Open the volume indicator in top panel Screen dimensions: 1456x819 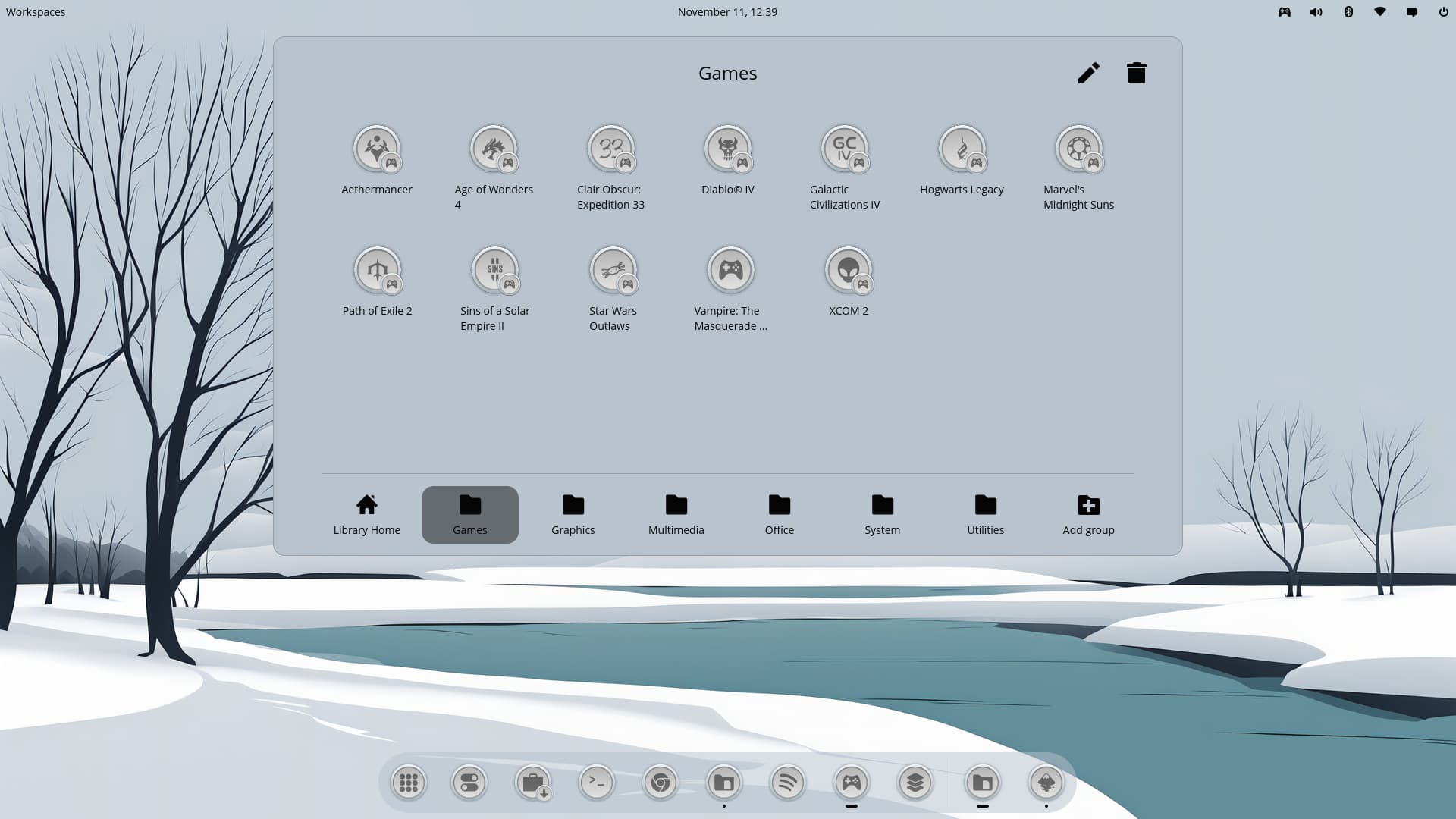1316,12
